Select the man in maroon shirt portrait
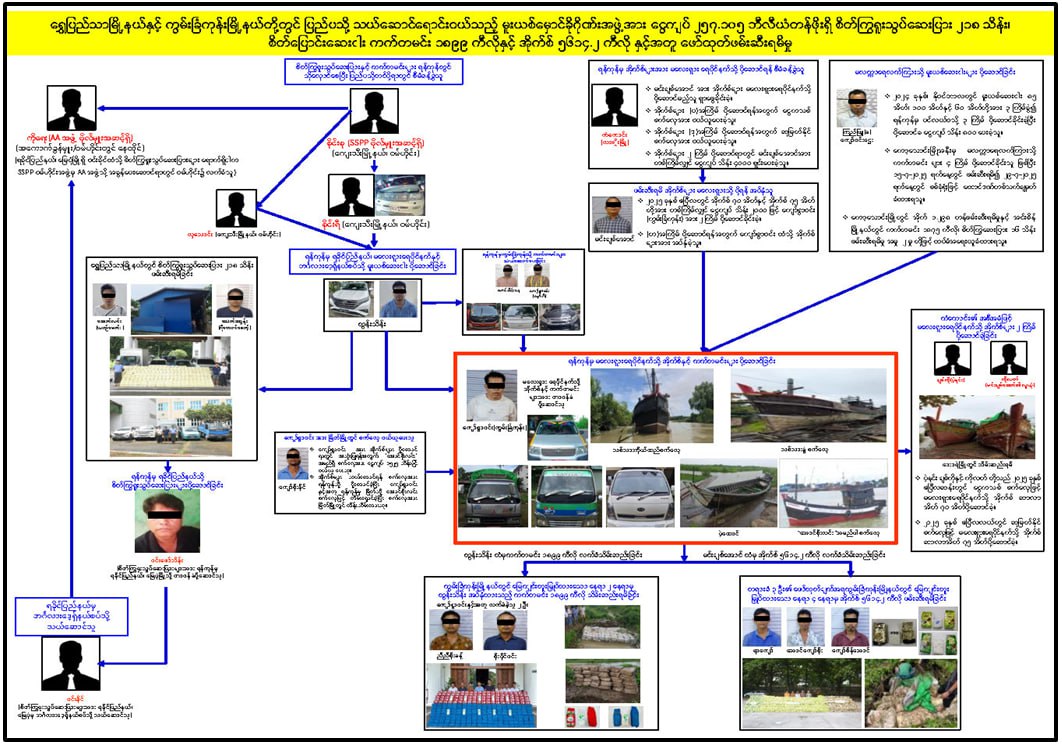Screen dimensions: 1062x744 click(x=849, y=627)
